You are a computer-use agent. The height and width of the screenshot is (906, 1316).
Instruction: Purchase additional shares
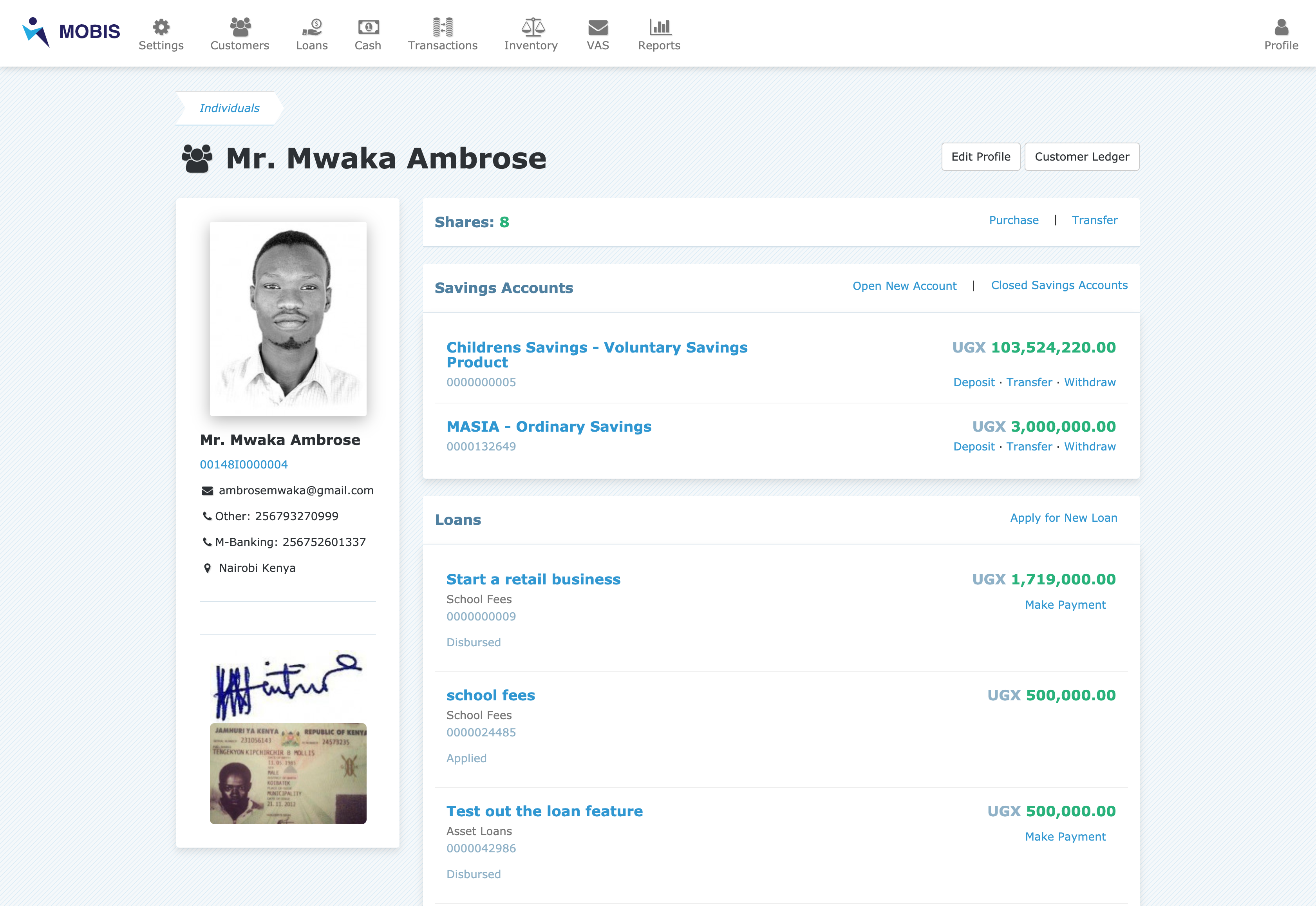point(1014,220)
